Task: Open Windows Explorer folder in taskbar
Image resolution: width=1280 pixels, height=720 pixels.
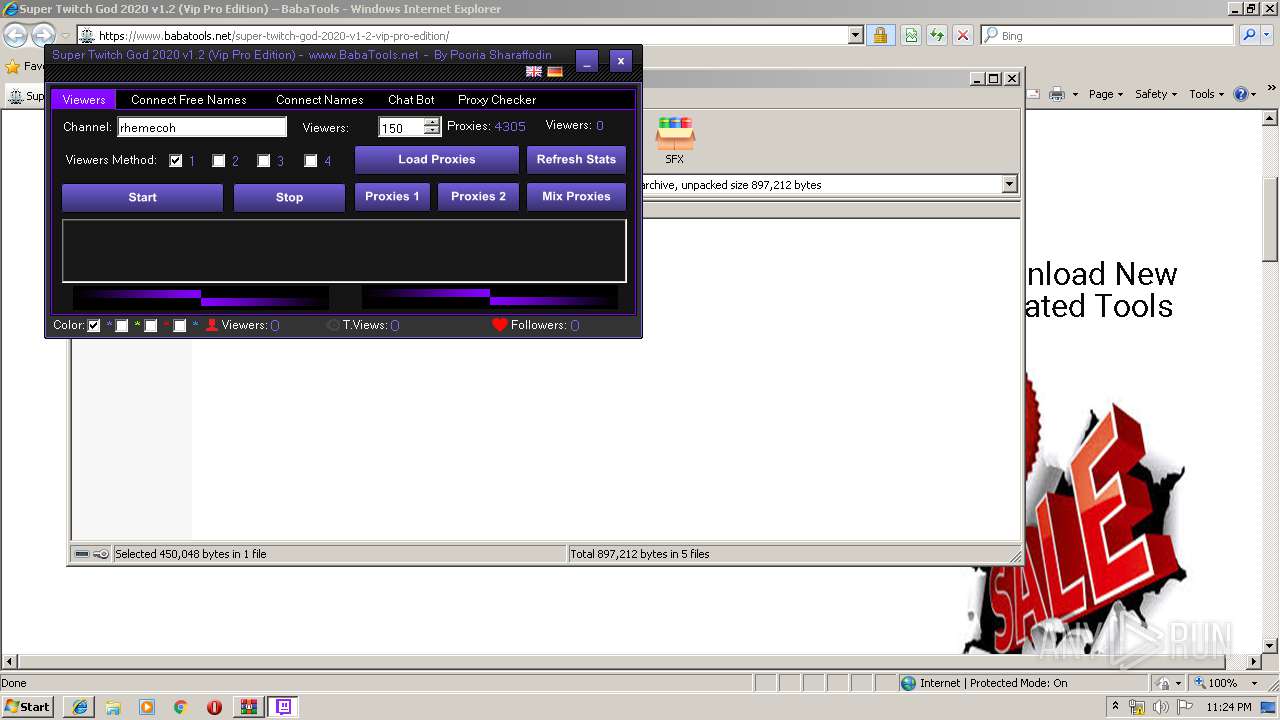Action: (113, 707)
